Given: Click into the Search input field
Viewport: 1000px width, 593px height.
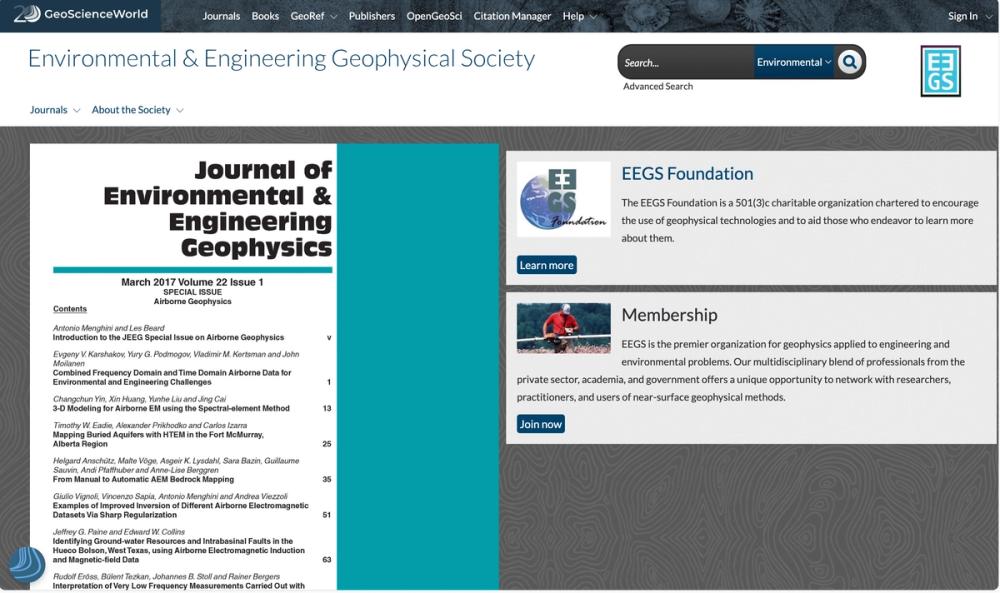Looking at the screenshot, I should 686,62.
